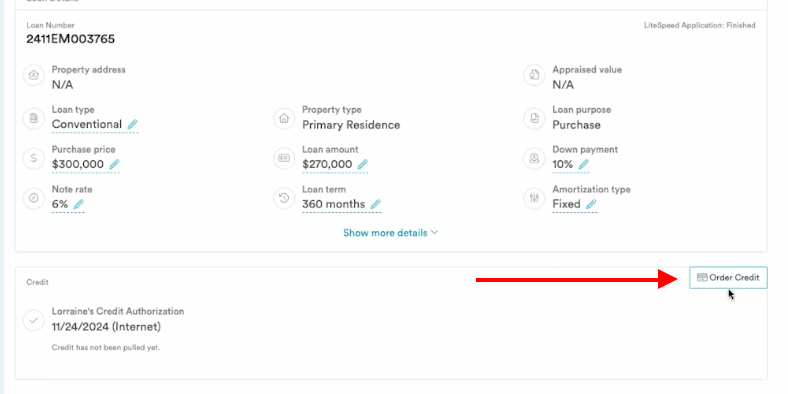Screen dimensions: 788x394
Task: Click pencil icon next to 360 months
Action: pyautogui.click(x=375, y=204)
